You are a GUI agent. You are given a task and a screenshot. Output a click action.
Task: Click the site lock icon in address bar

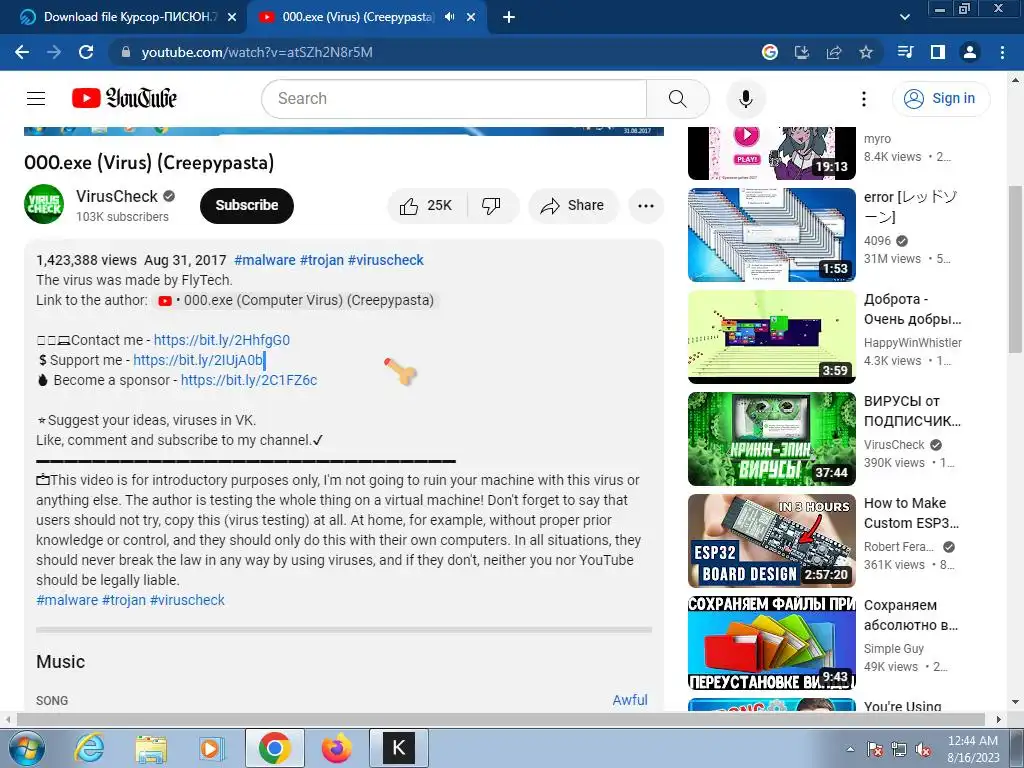coord(126,52)
